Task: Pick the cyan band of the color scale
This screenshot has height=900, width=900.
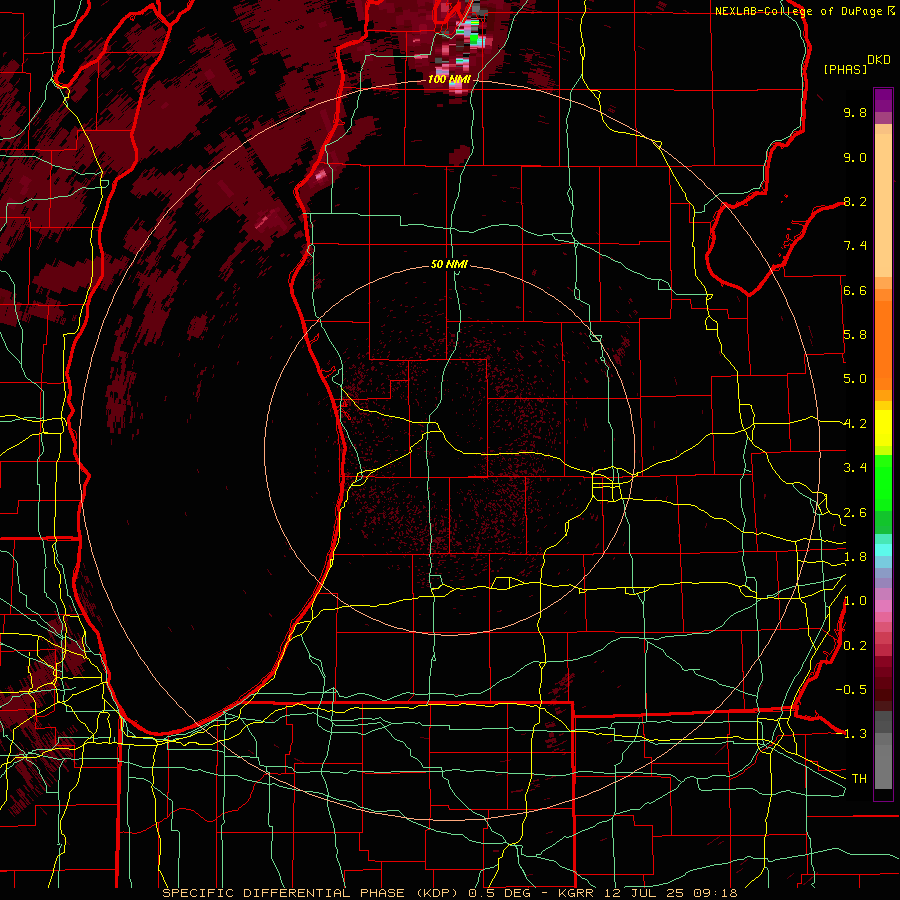Action: (883, 550)
